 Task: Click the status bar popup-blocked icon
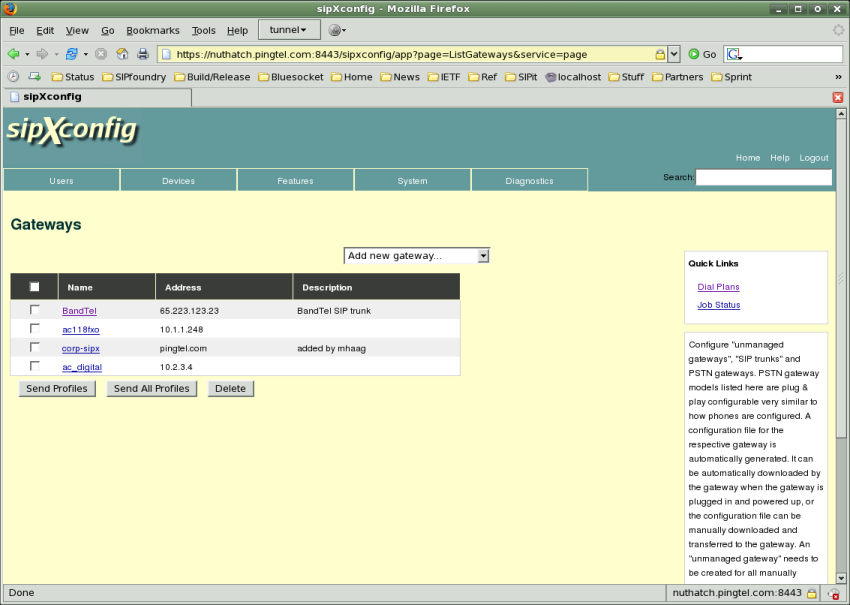point(834,594)
